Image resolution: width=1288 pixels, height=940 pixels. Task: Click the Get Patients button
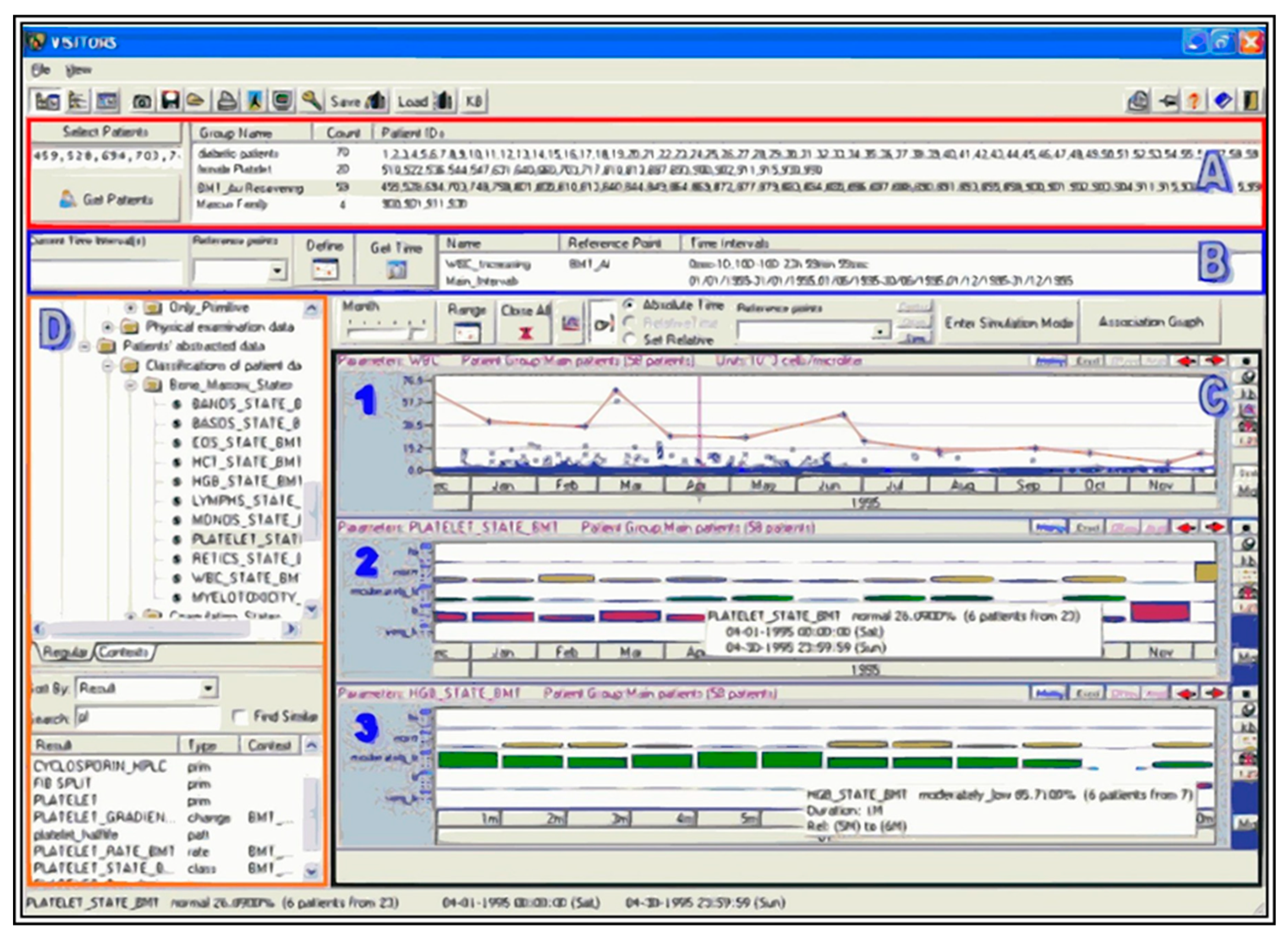106,199
